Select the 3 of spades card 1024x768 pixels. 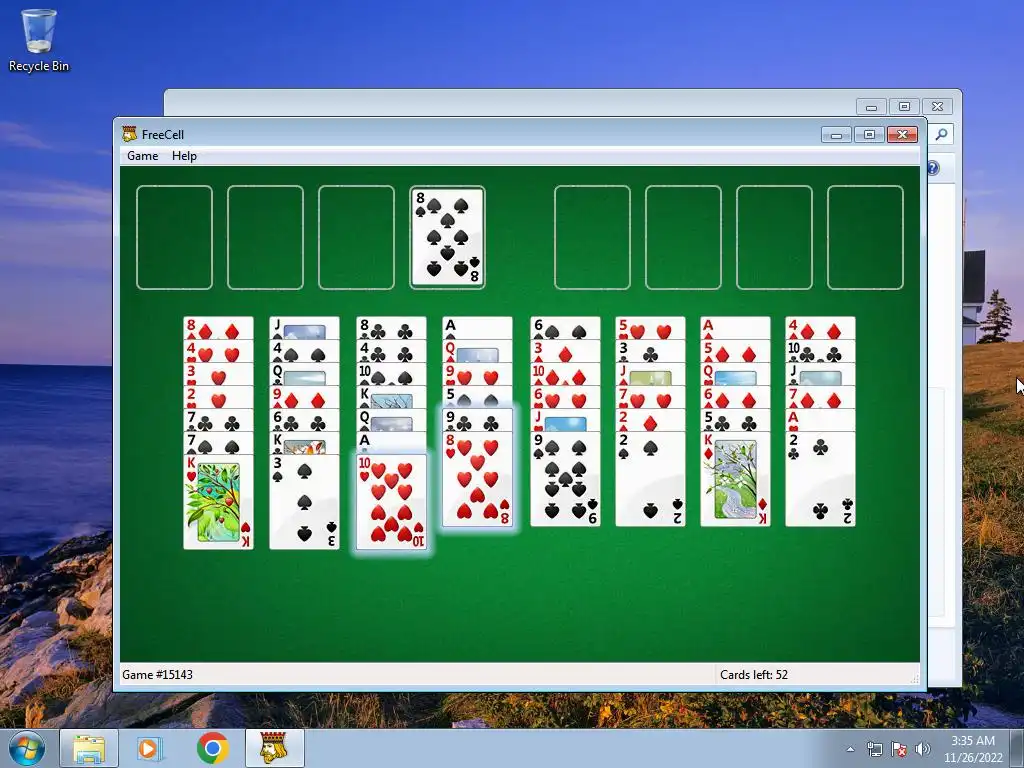tap(304, 502)
